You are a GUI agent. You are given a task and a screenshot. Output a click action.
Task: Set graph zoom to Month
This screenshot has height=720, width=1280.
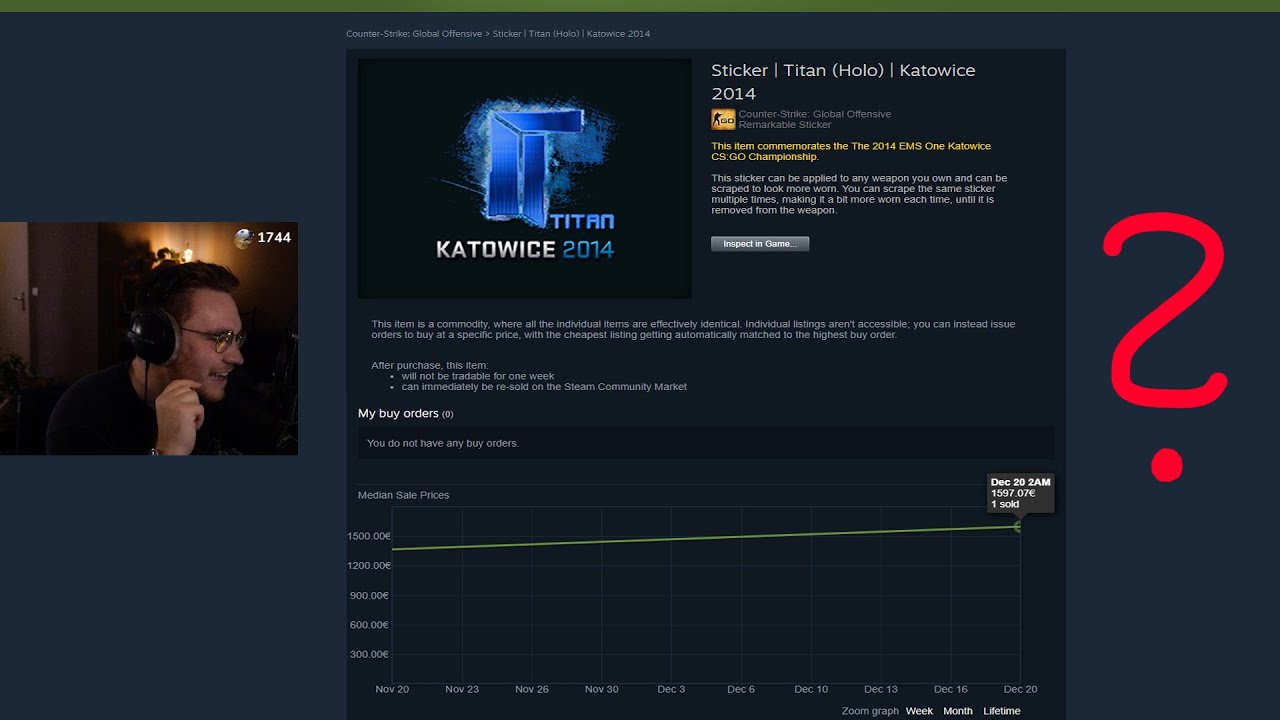(958, 711)
